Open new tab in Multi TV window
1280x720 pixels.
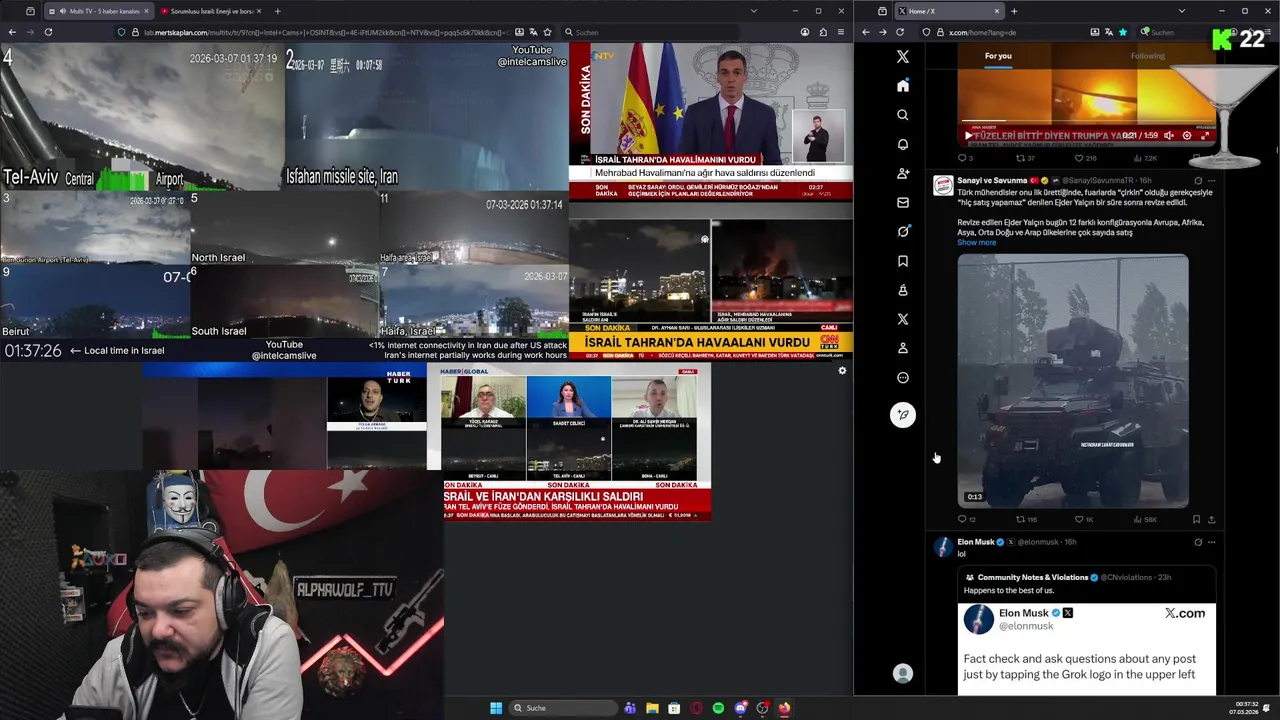coord(278,11)
